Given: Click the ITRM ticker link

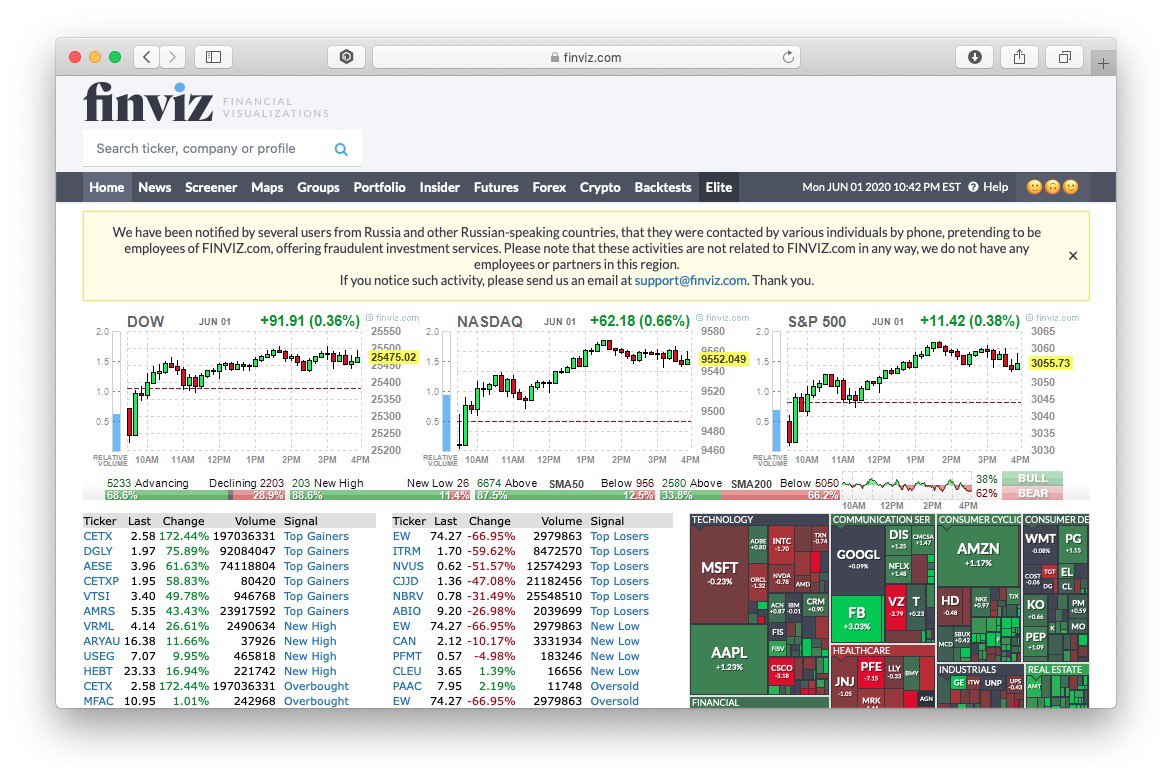Looking at the screenshot, I should [x=407, y=551].
